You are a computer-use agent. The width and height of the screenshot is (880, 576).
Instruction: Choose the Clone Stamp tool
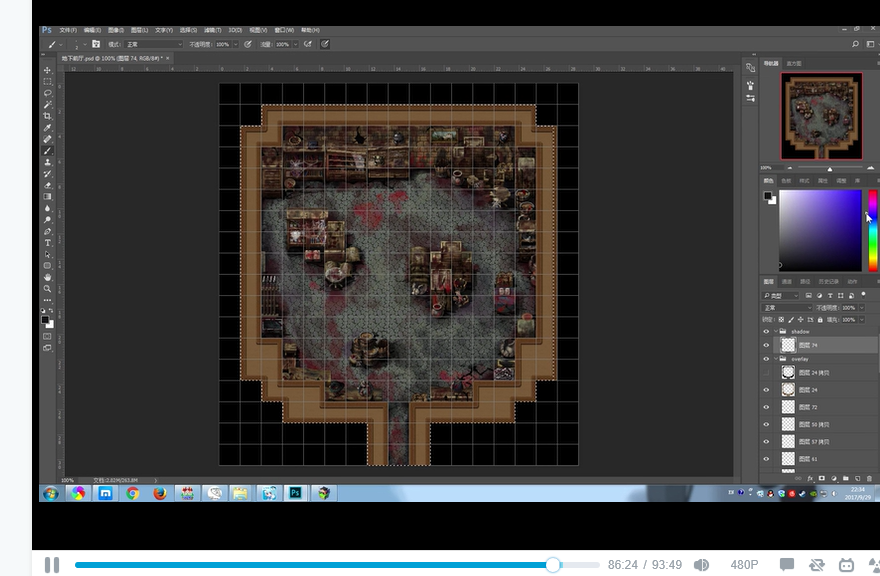coord(48,162)
